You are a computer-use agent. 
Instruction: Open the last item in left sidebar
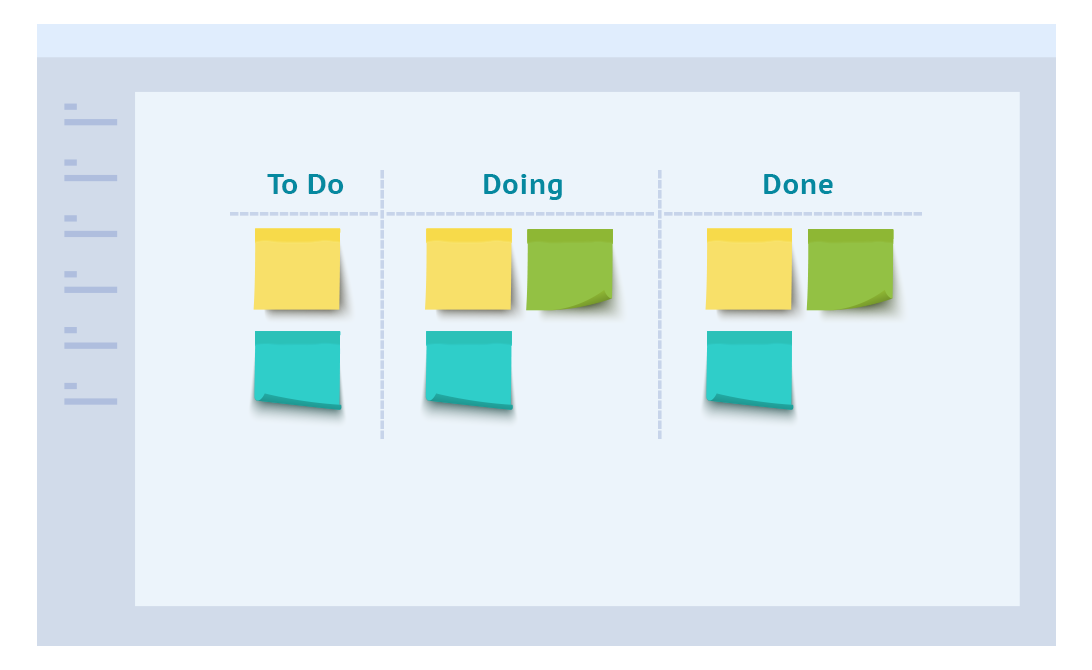pos(90,395)
